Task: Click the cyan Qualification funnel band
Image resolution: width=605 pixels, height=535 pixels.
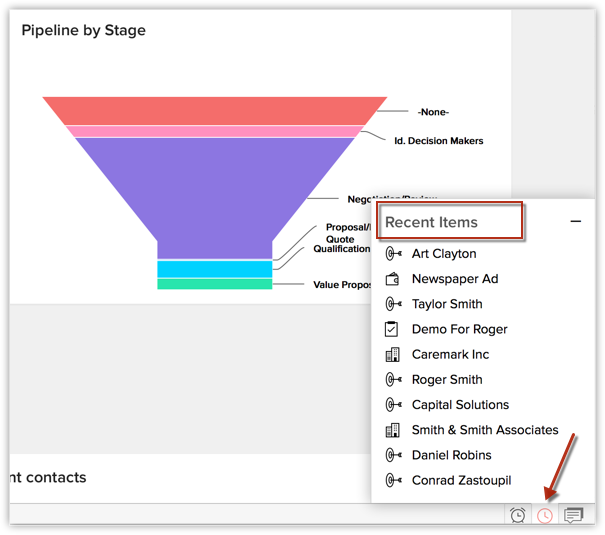Action: point(214,269)
